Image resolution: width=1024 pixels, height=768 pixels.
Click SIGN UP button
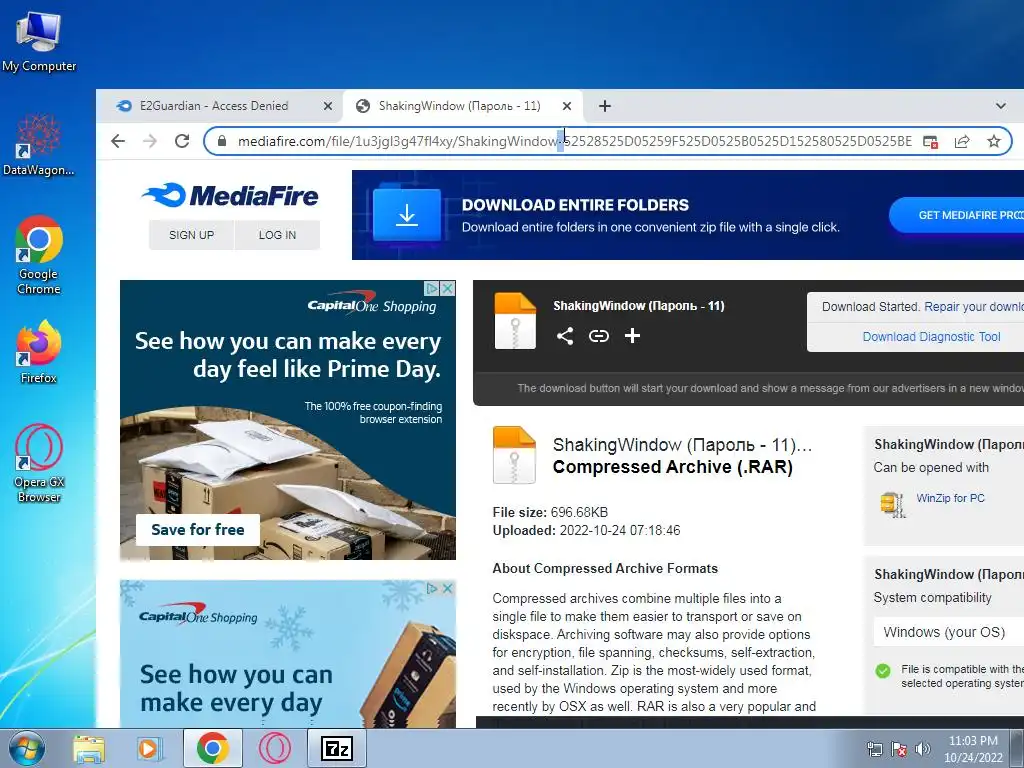pos(191,235)
